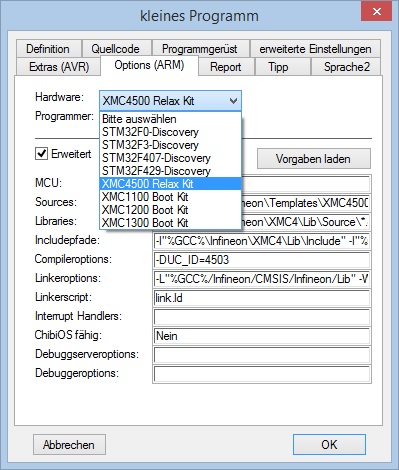
Task: Switch to the Programmgerüst tab
Action: point(200,49)
